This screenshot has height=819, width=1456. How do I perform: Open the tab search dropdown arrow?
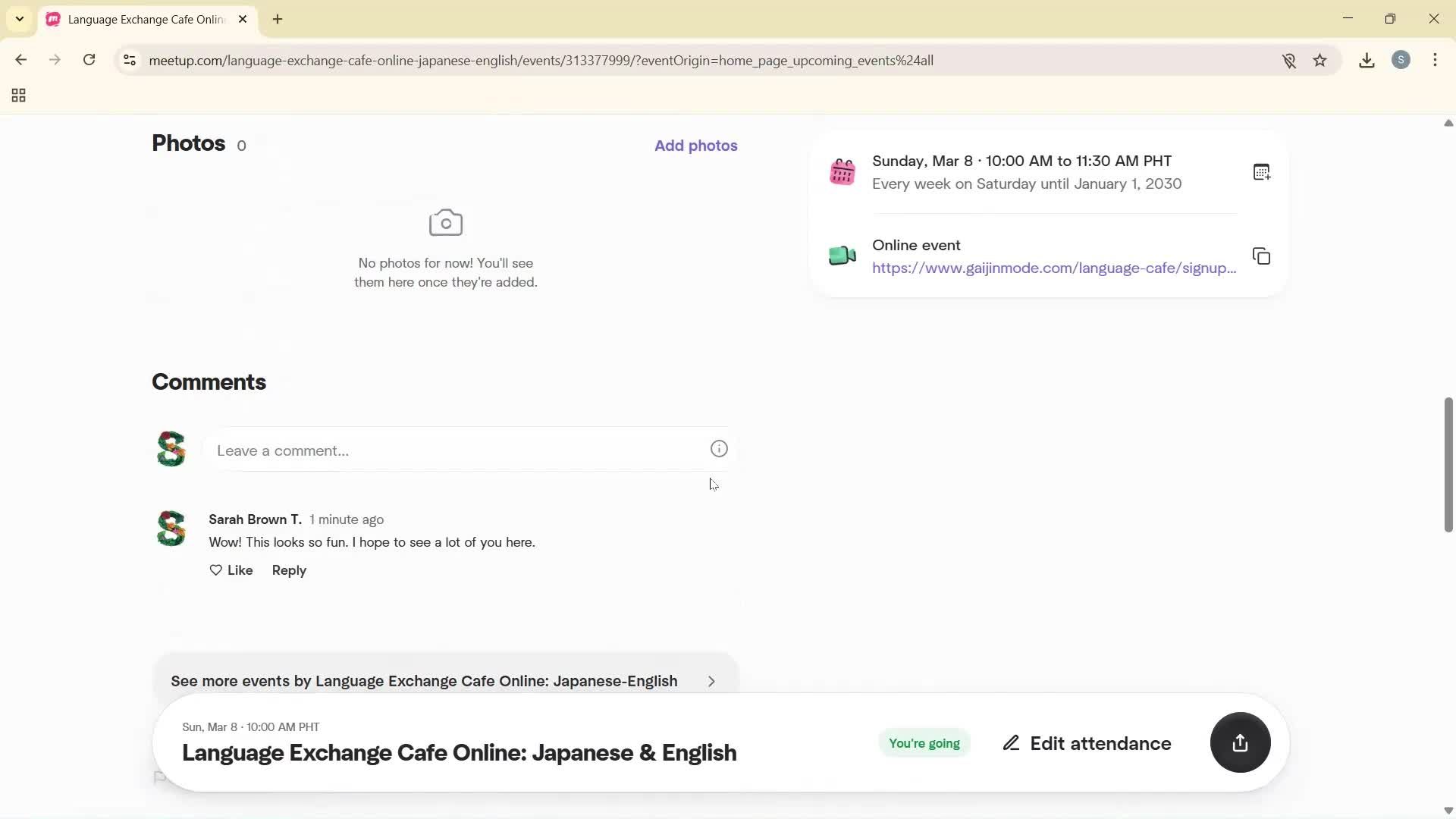pos(19,19)
